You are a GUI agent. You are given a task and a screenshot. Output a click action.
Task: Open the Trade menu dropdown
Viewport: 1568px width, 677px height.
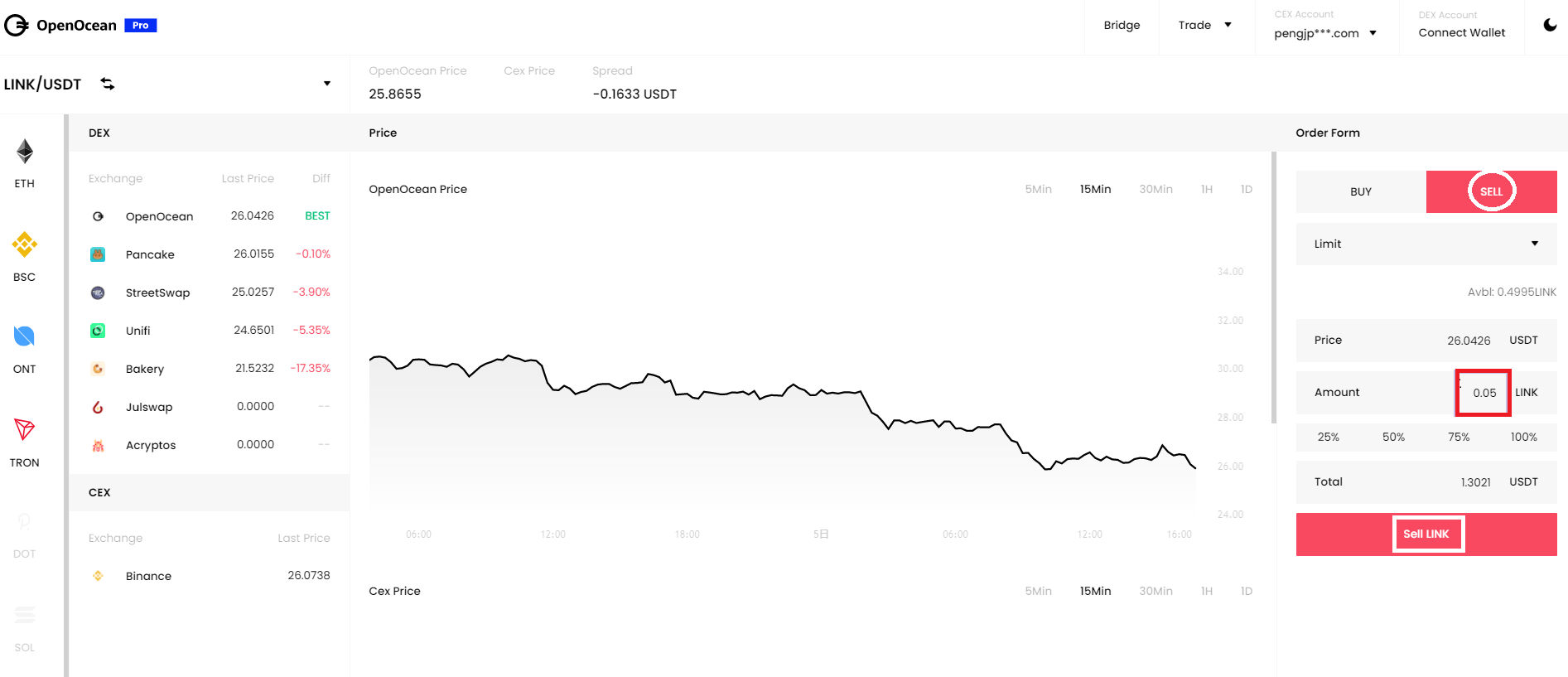click(1205, 25)
